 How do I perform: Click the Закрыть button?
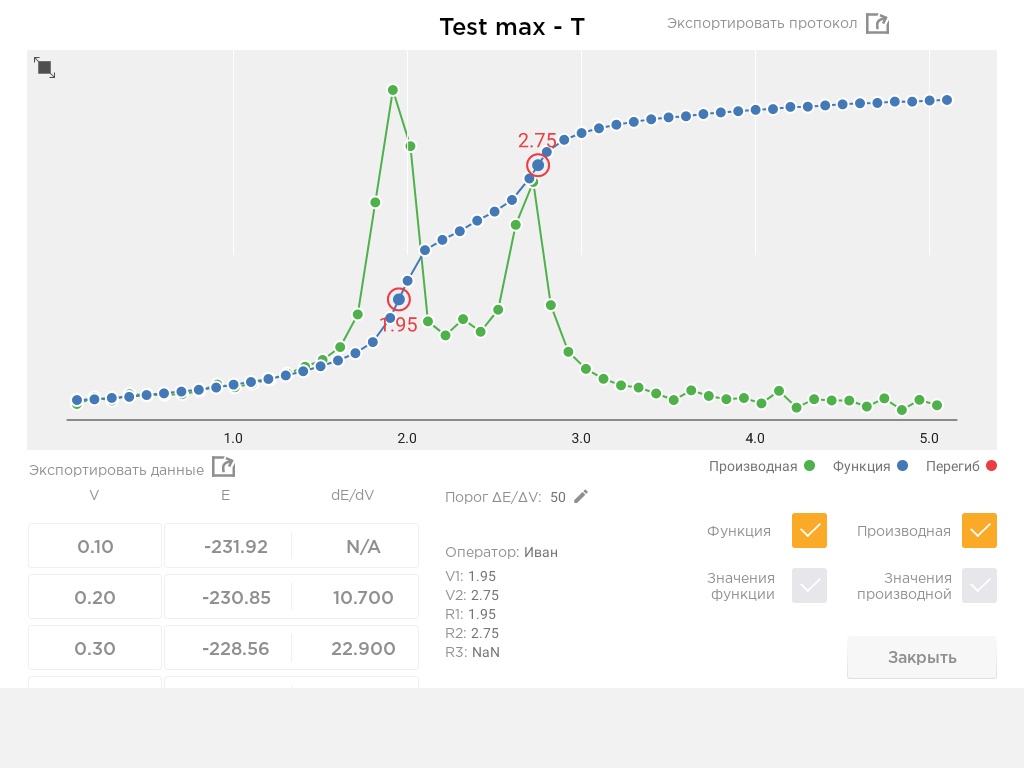[x=921, y=658]
